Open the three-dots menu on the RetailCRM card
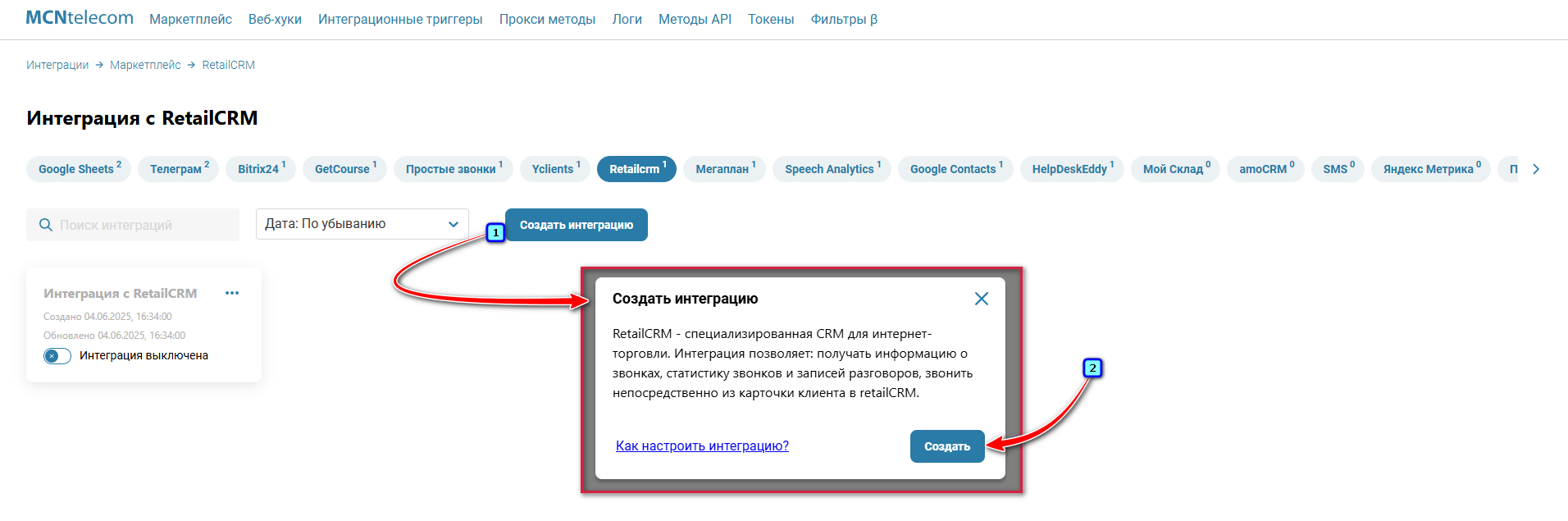 [232, 293]
